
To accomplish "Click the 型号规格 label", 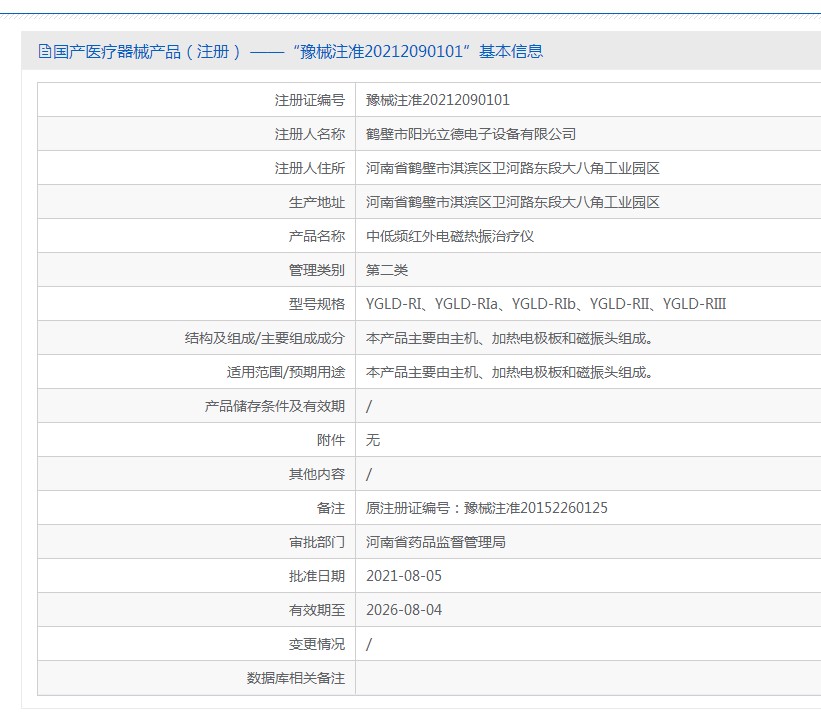I will pos(316,304).
